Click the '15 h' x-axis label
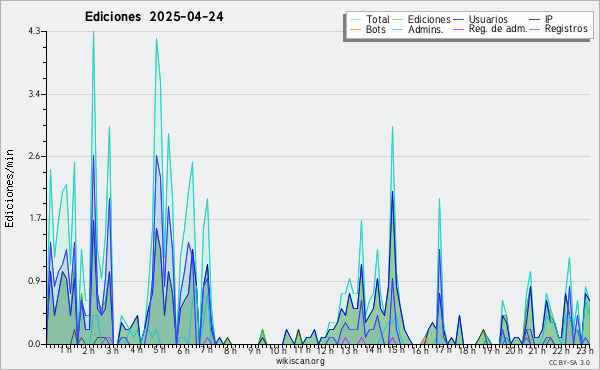Viewport: 600px width, 370px height. click(396, 350)
